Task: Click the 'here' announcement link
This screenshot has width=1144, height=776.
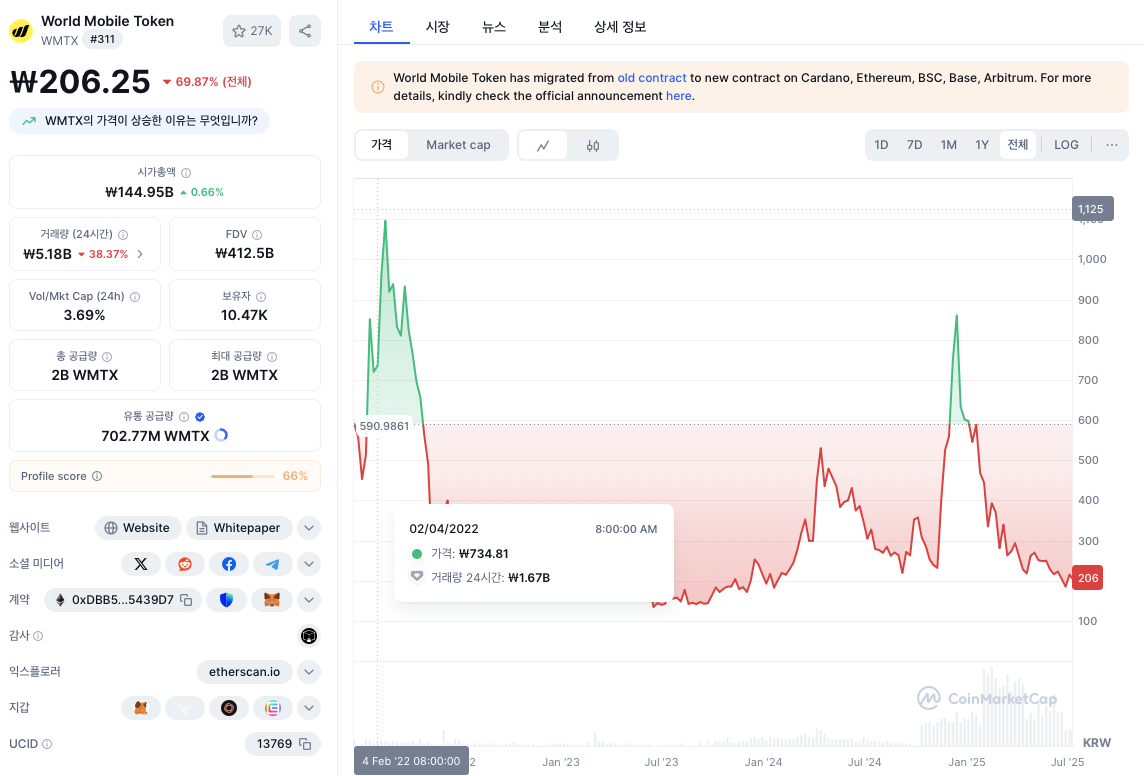Action: [x=679, y=96]
